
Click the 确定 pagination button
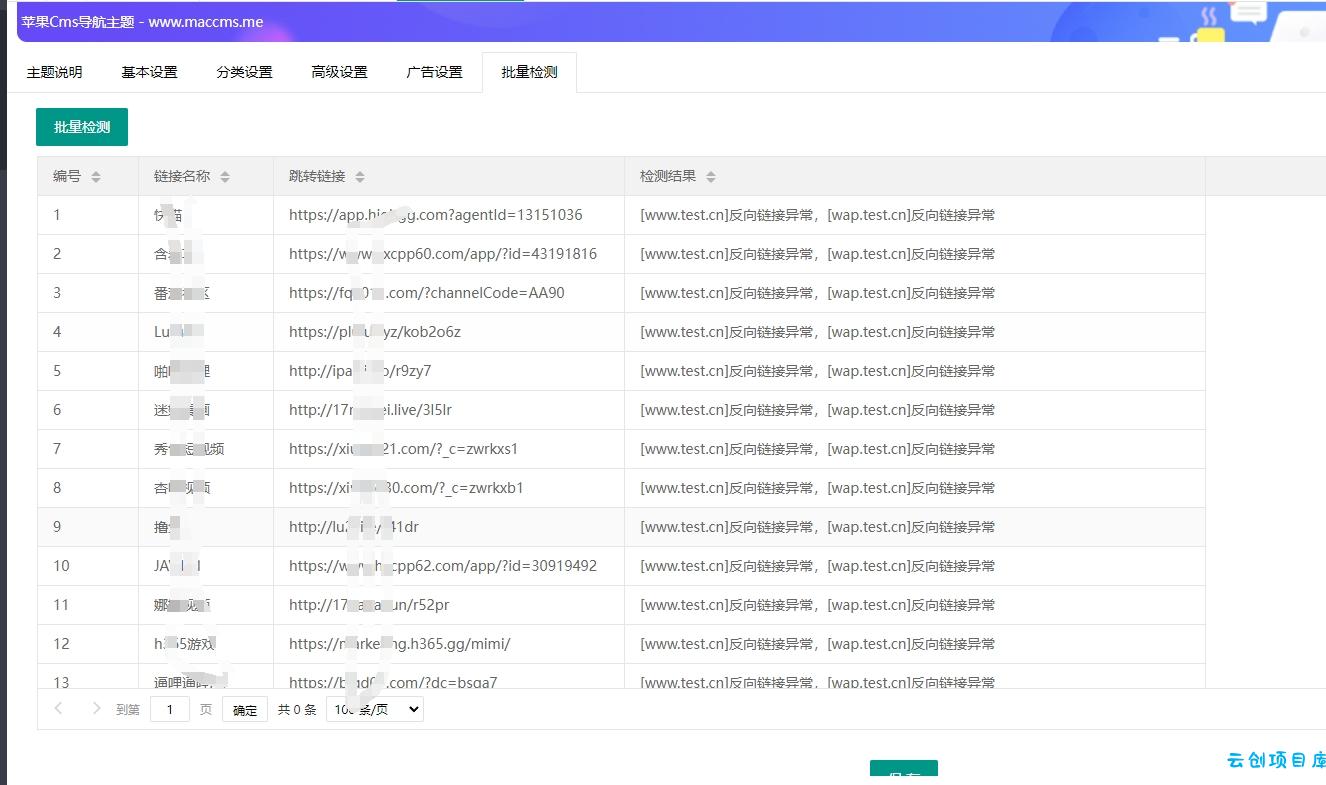pos(245,710)
